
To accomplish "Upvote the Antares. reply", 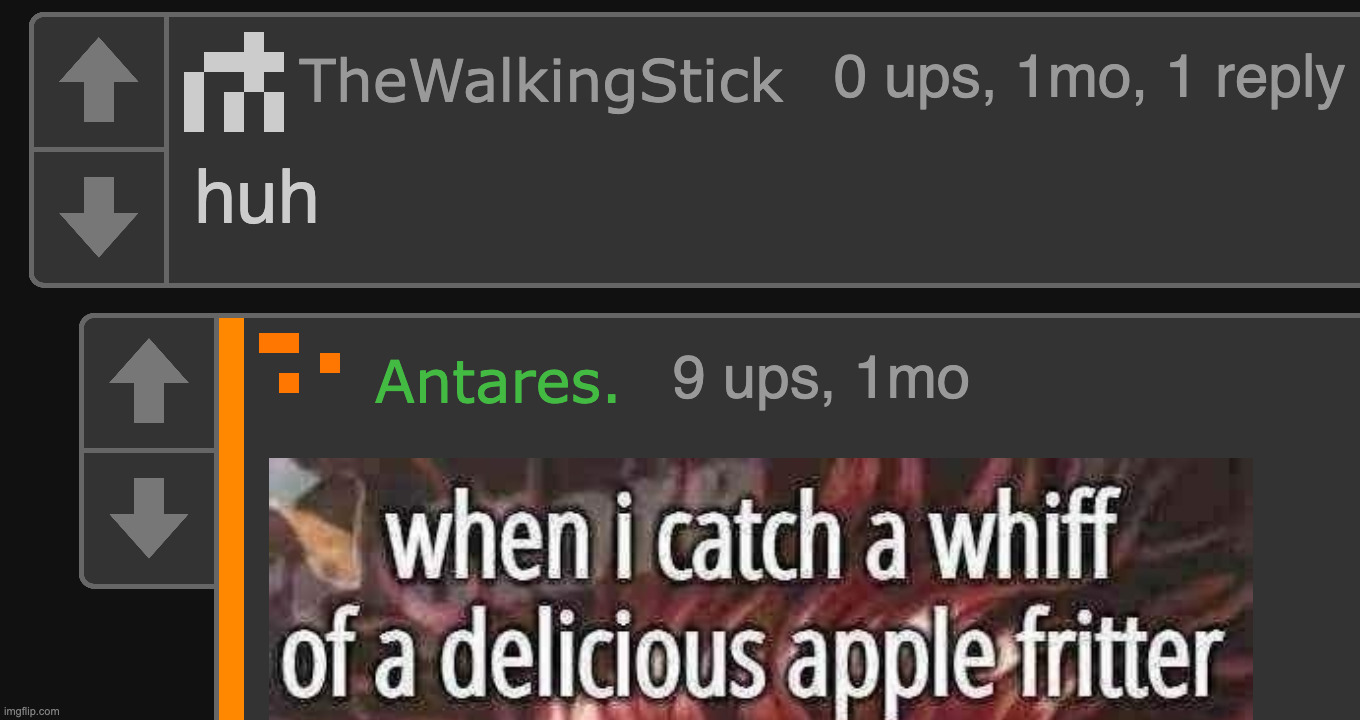I will pos(148,382).
